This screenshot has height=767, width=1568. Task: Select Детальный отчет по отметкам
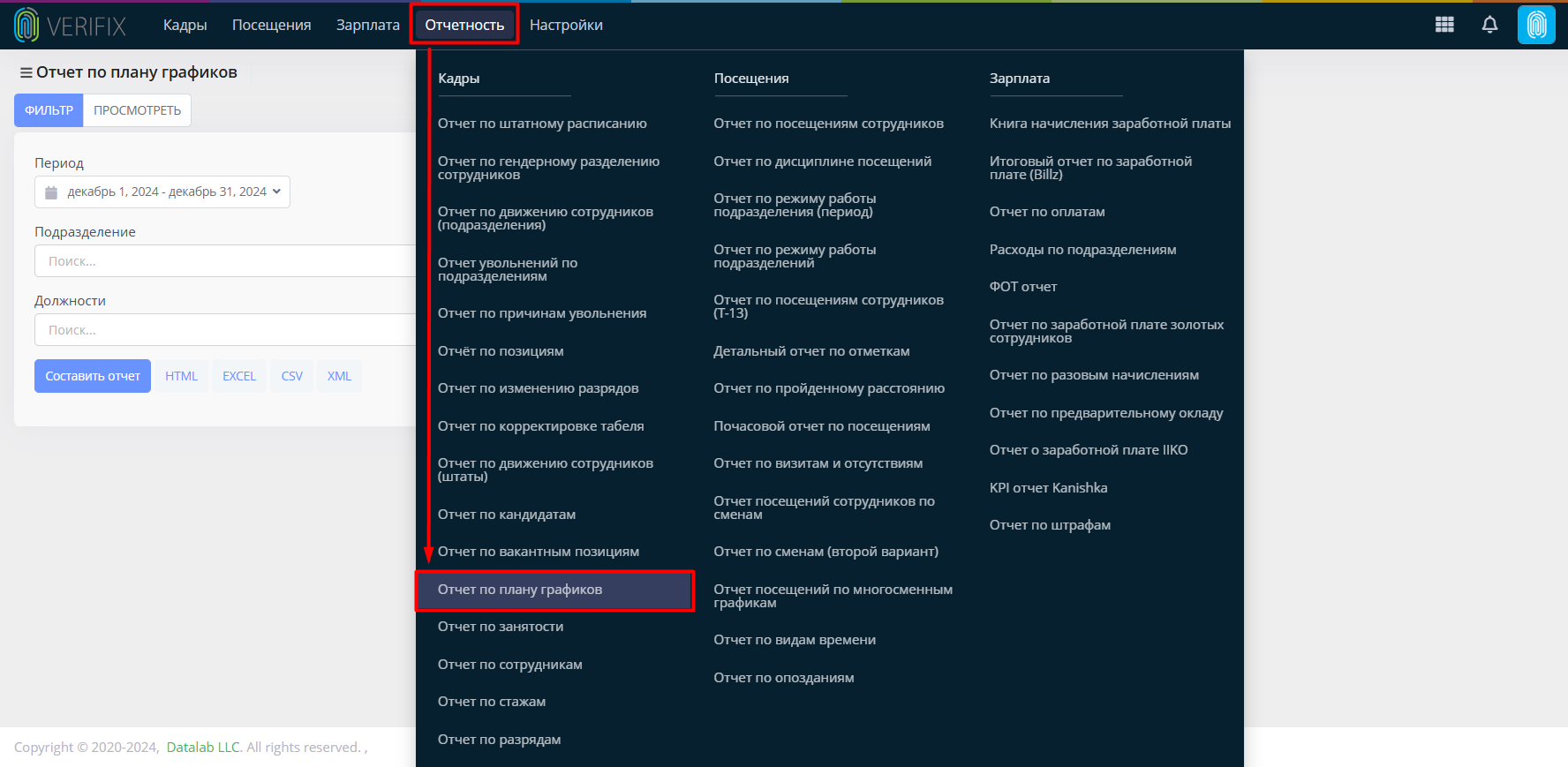click(811, 351)
